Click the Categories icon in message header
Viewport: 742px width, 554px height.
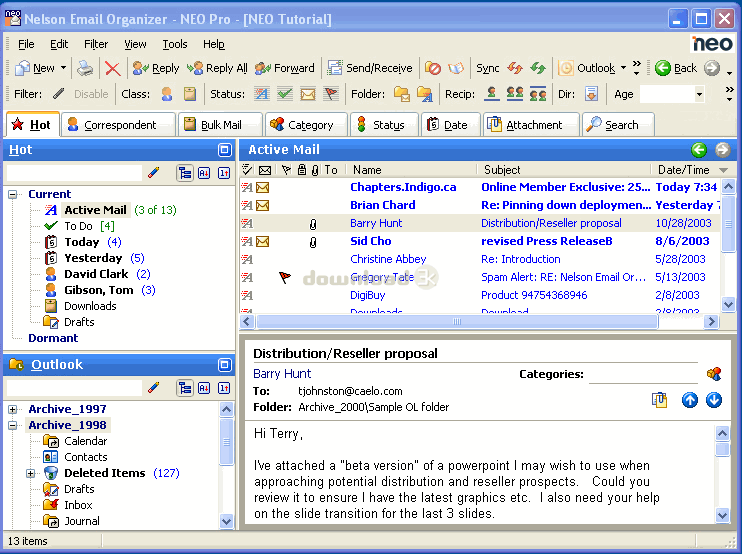click(x=714, y=374)
